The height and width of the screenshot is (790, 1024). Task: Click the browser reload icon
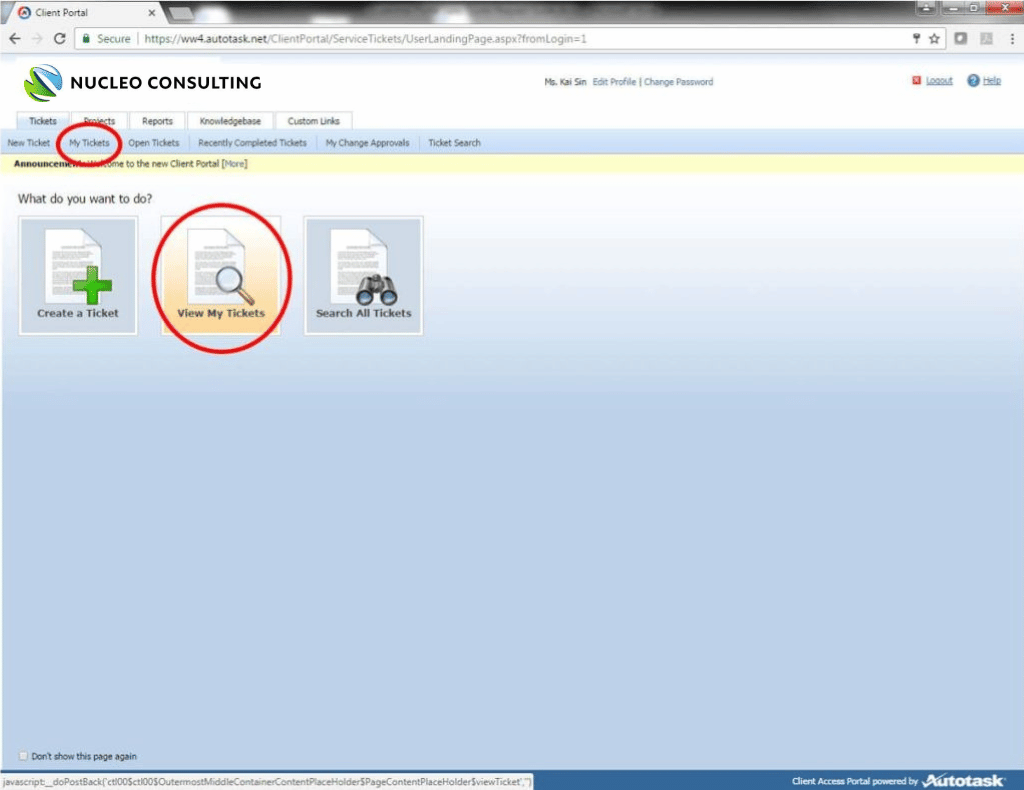tap(59, 38)
